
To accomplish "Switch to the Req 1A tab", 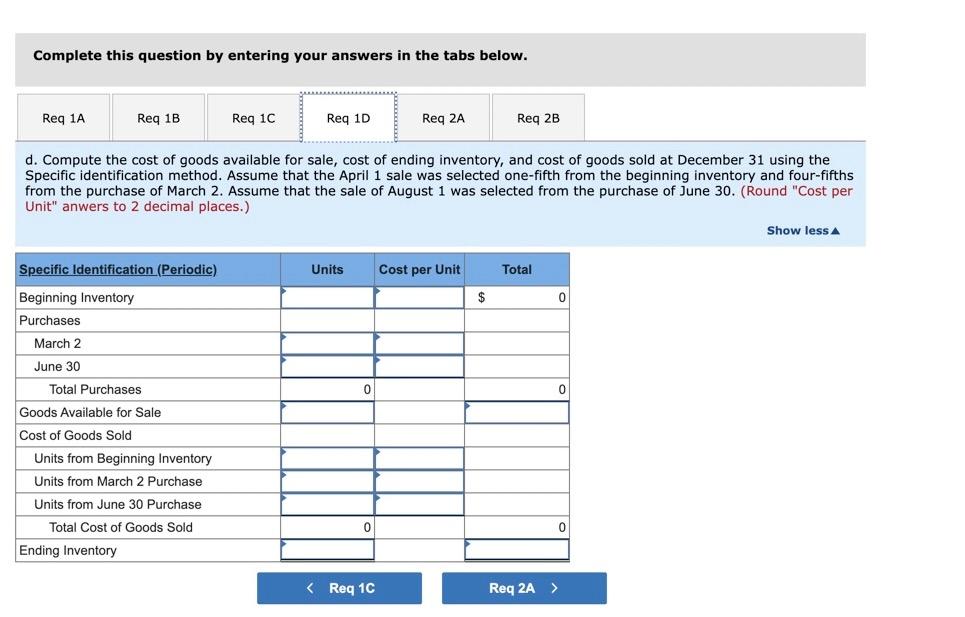I will tap(63, 117).
